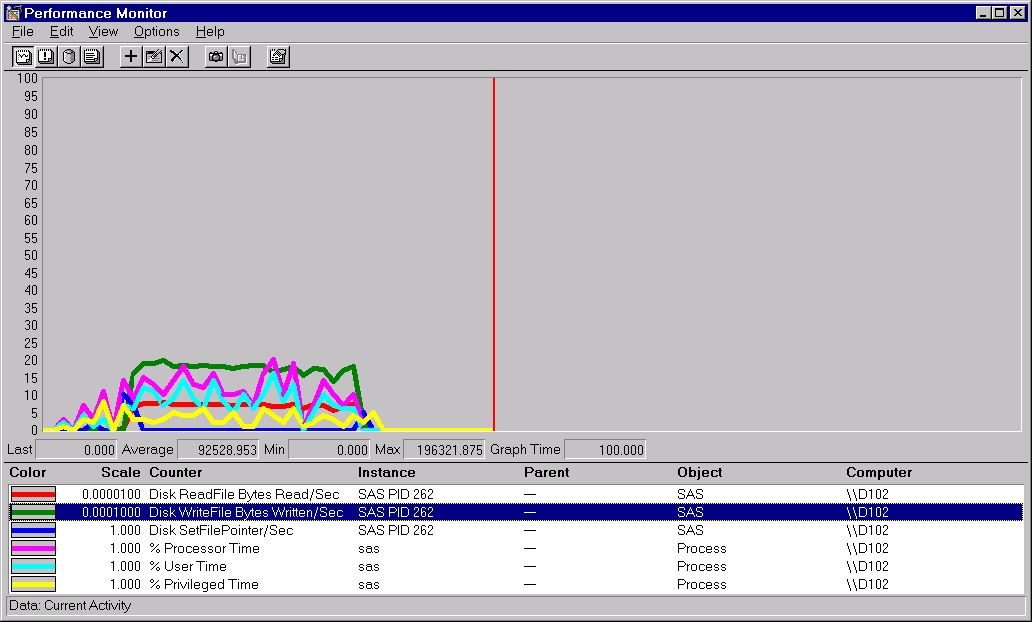Delete the selected counter using X icon
The width and height of the screenshot is (1032, 622).
click(177, 56)
